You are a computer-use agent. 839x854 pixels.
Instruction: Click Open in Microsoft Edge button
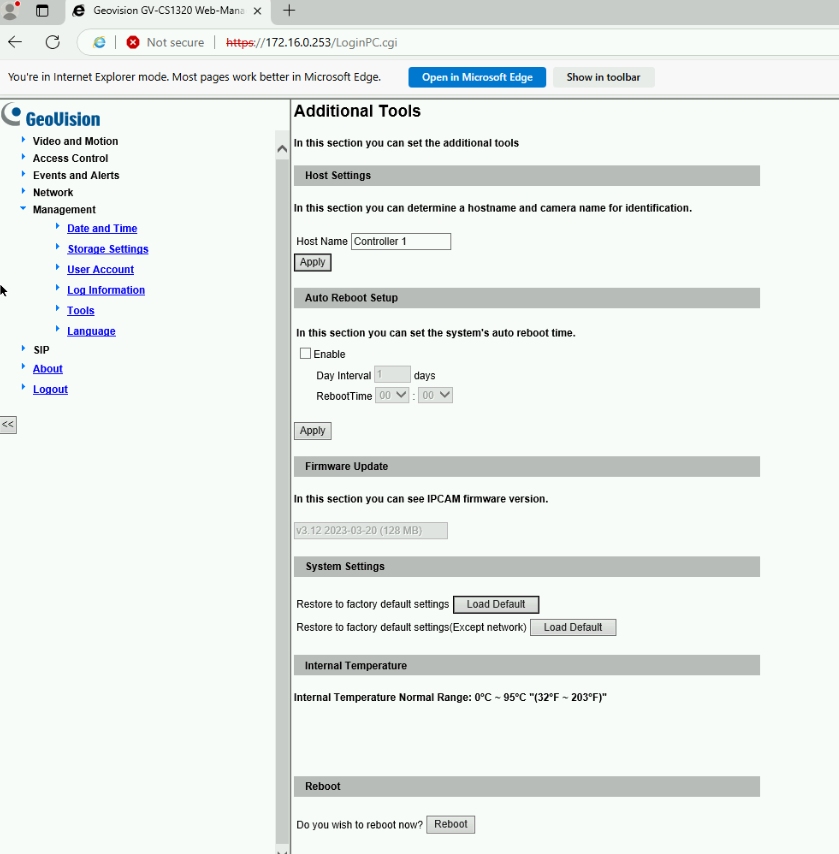click(x=476, y=77)
